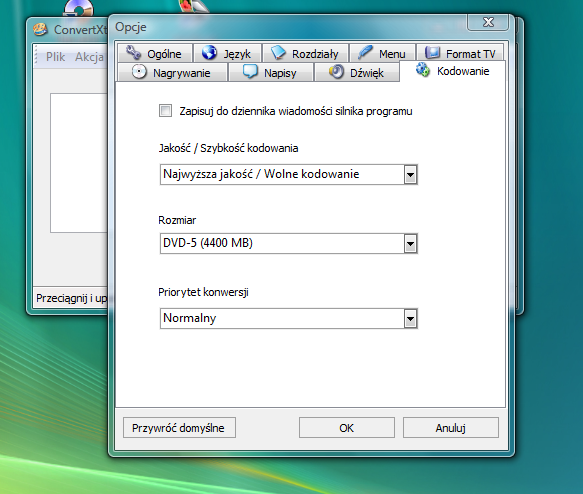
Task: Open the Rozdziały tab
Action: coord(305,53)
